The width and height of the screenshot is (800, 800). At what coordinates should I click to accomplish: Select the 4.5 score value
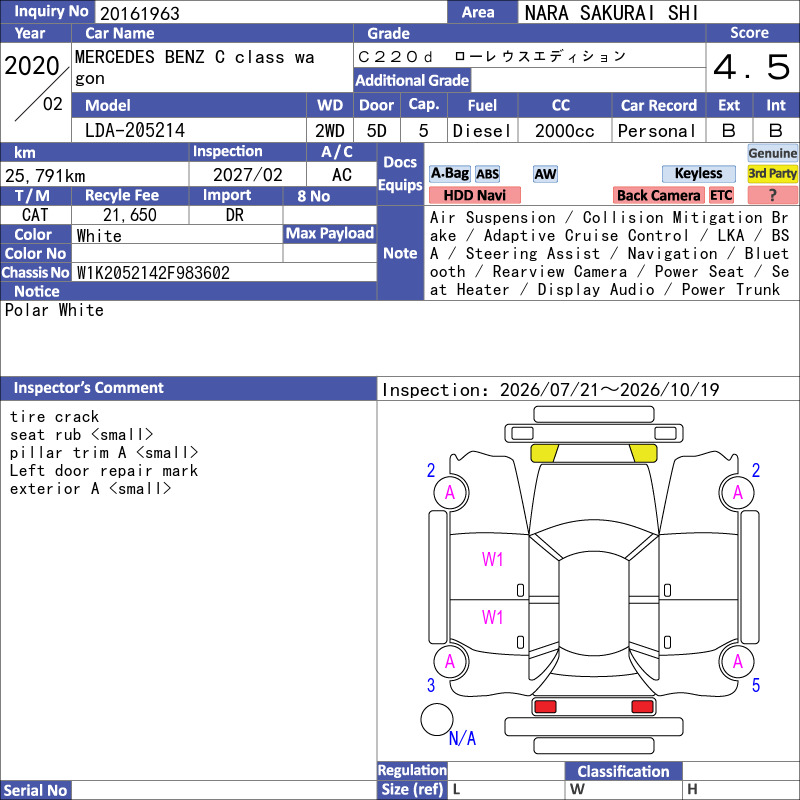pyautogui.click(x=752, y=67)
